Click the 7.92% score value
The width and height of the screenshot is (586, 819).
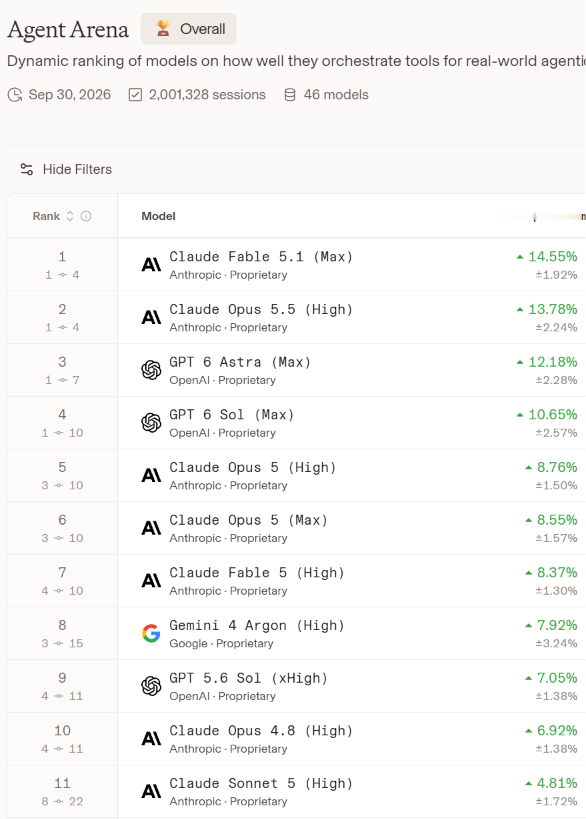557,626
